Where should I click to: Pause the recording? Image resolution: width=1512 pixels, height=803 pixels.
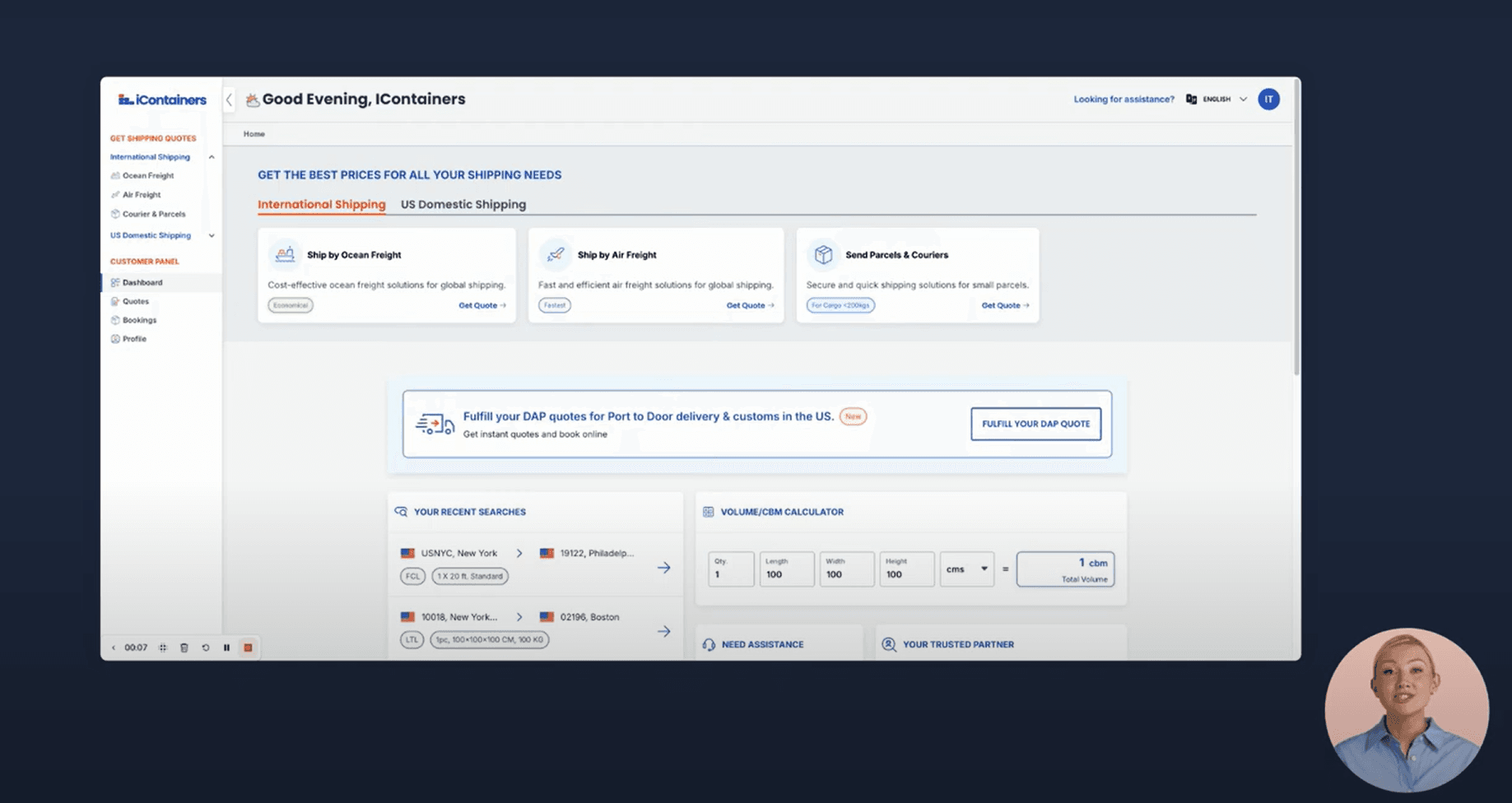pyautogui.click(x=227, y=648)
